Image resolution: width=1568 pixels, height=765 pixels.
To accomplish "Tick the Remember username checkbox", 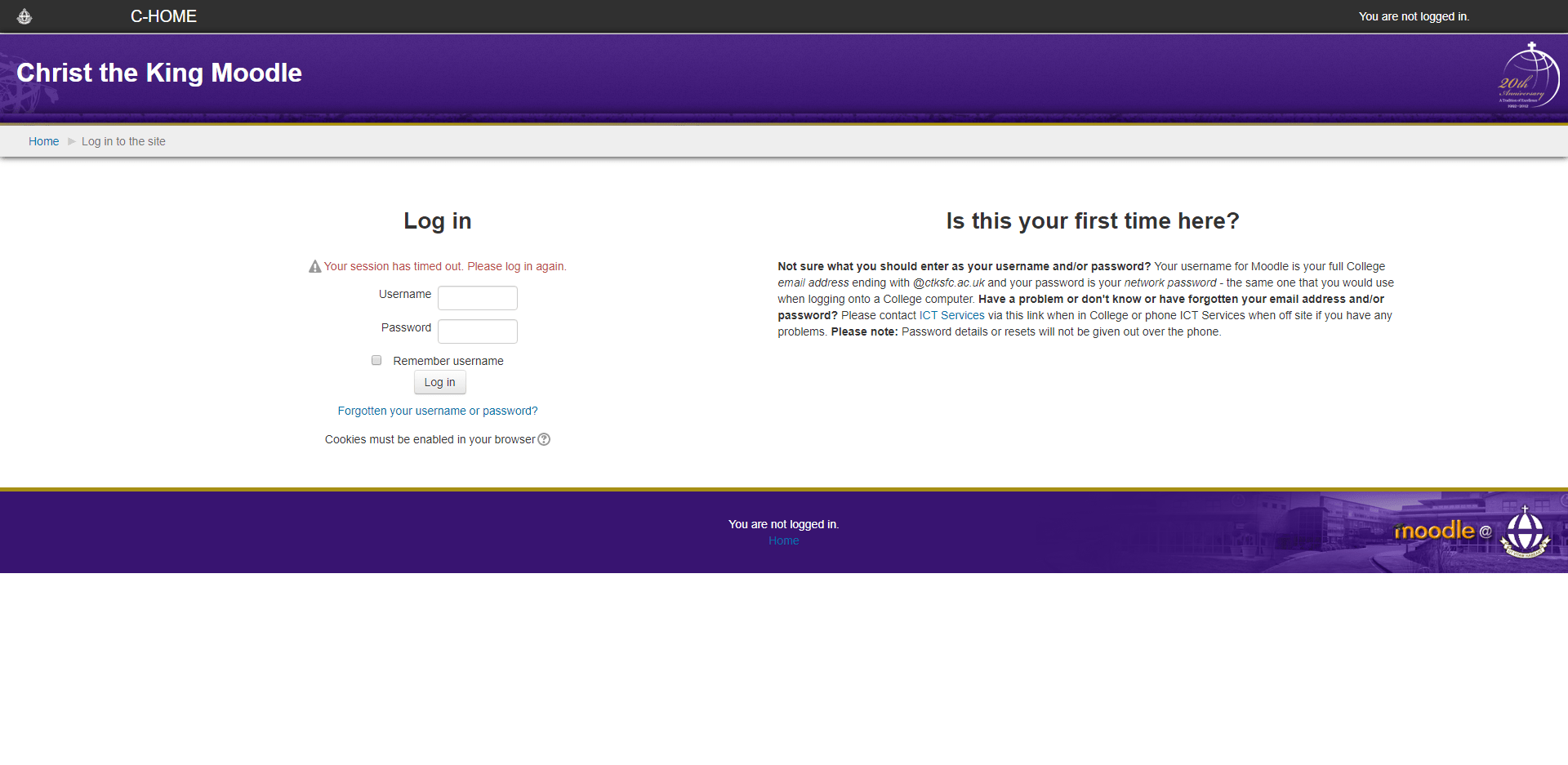I will click(376, 360).
